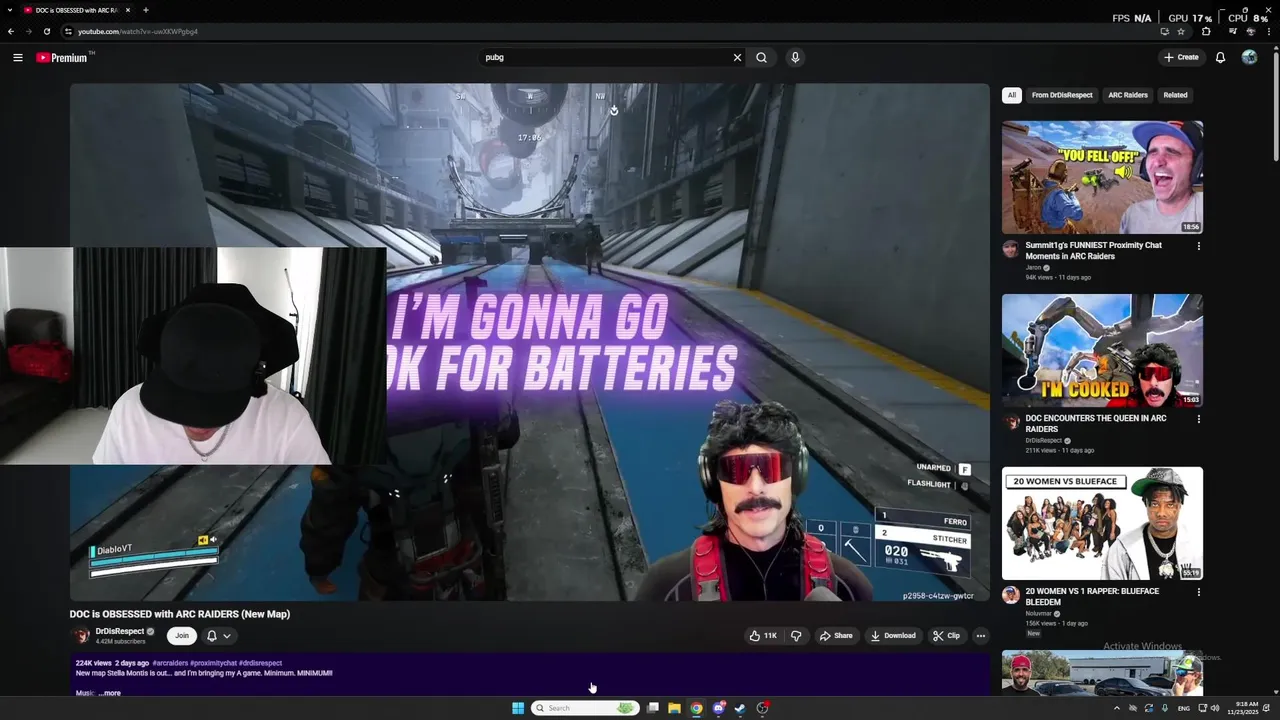
Task: Open DOC ENCOUNTERS THE QUEEN title link
Action: pos(1095,424)
